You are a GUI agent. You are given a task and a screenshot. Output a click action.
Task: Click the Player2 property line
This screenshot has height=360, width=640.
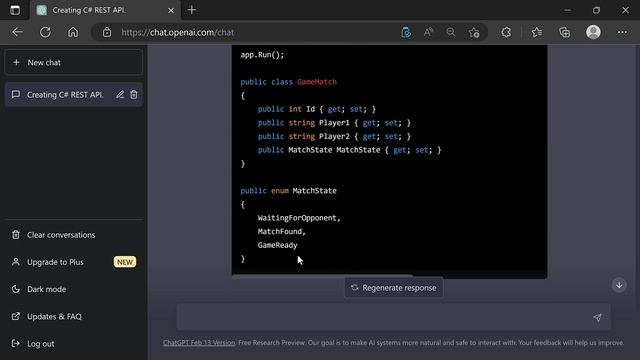click(x=334, y=136)
